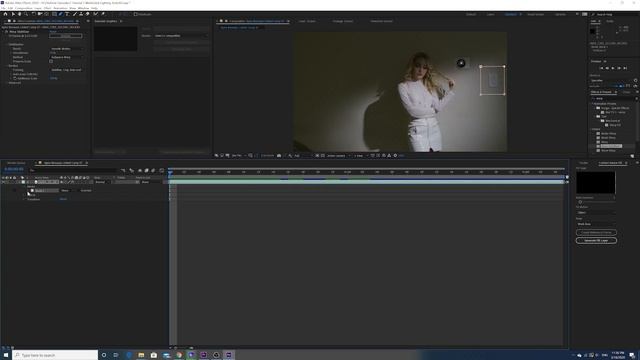640x360 pixels.
Task: Open the layer blending Mode dropdown
Action: (x=102, y=182)
